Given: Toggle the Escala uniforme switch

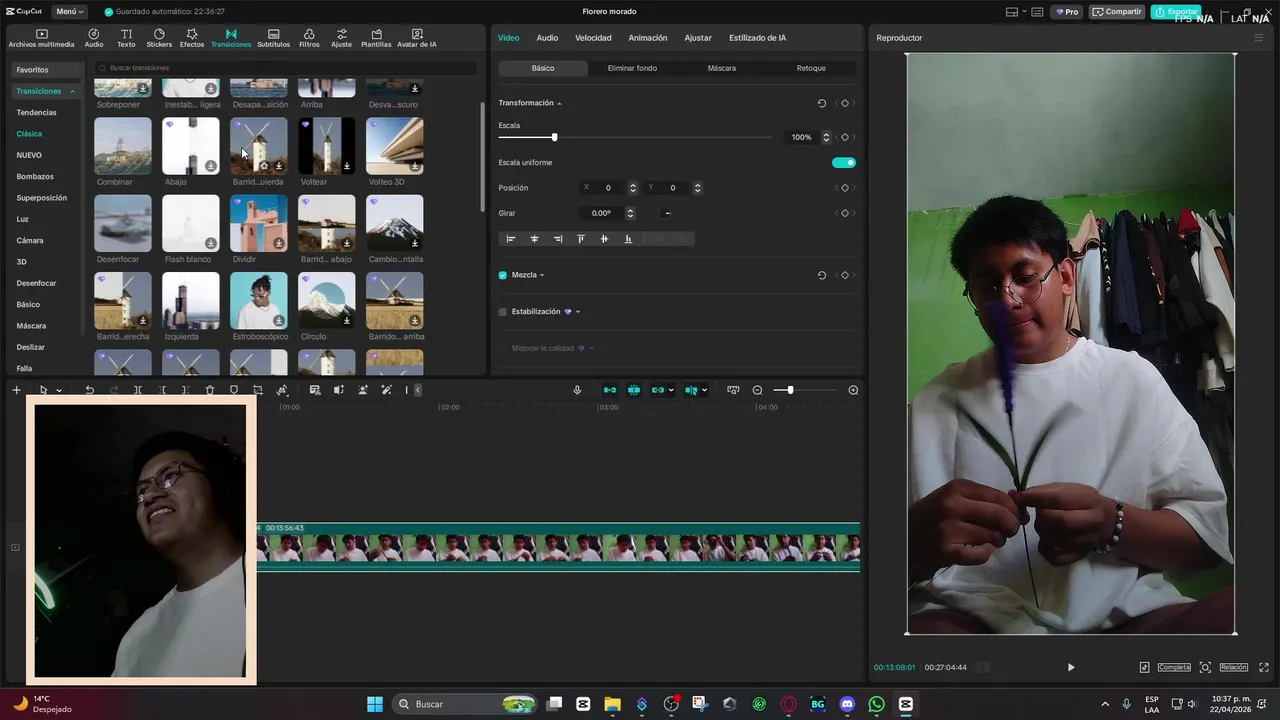Looking at the screenshot, I should (844, 162).
